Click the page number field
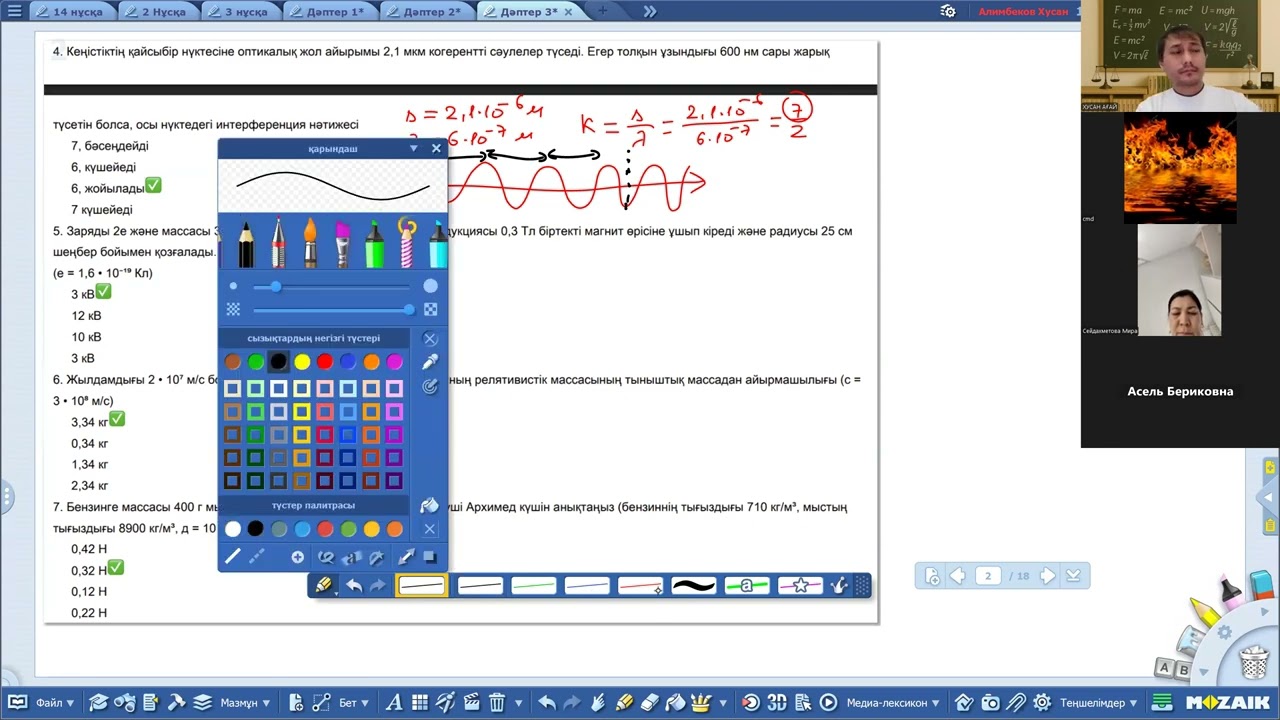The width and height of the screenshot is (1280, 720). pyautogui.click(x=988, y=576)
